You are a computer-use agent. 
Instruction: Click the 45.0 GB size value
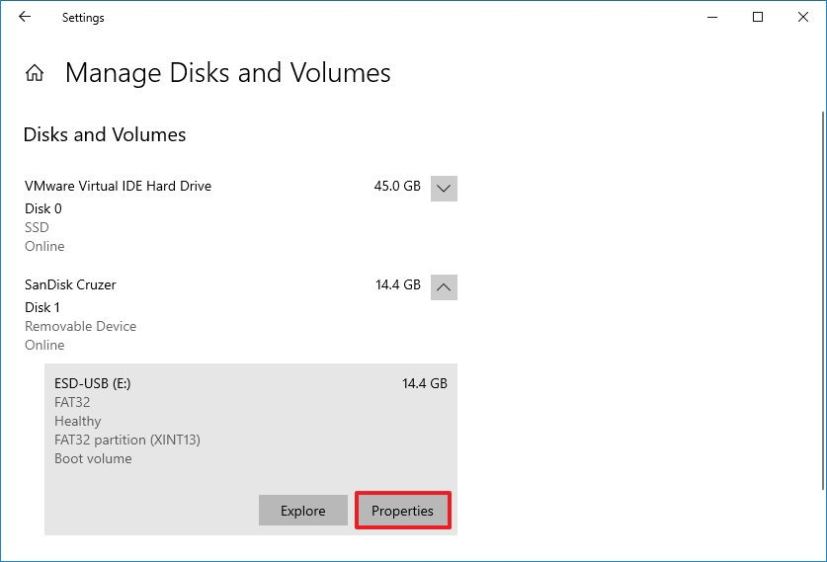coord(397,186)
